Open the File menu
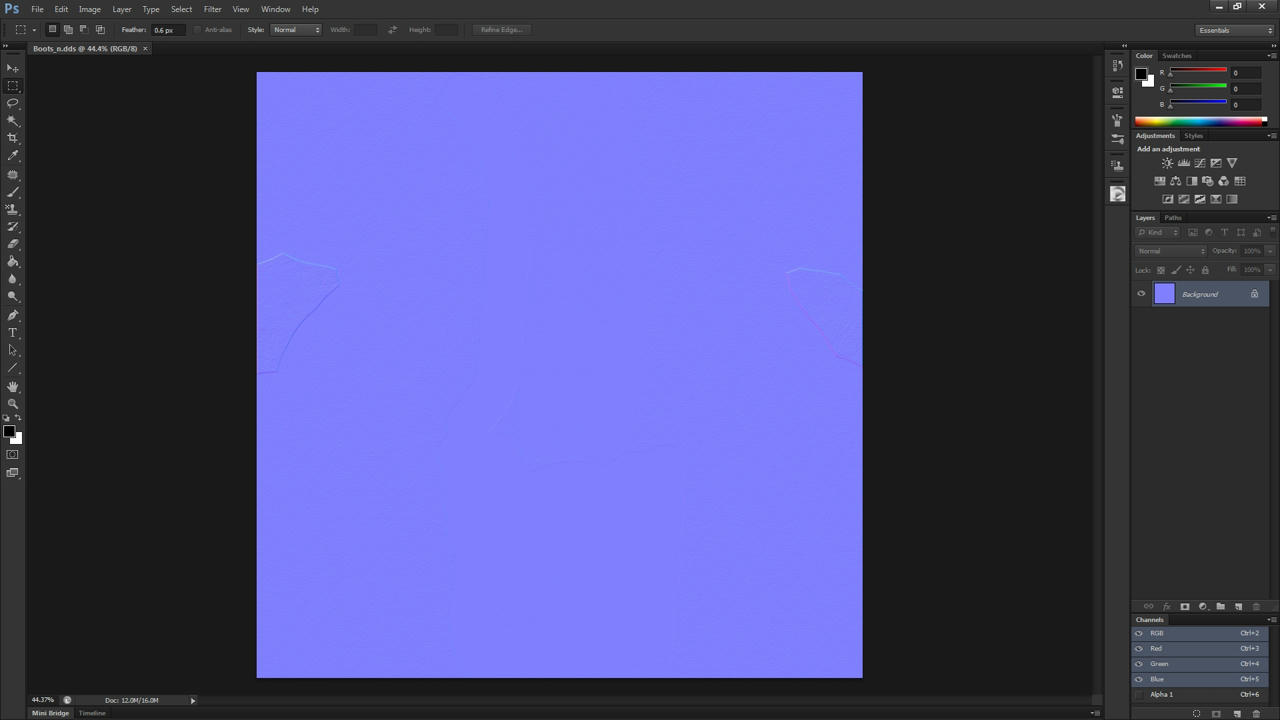 37,9
